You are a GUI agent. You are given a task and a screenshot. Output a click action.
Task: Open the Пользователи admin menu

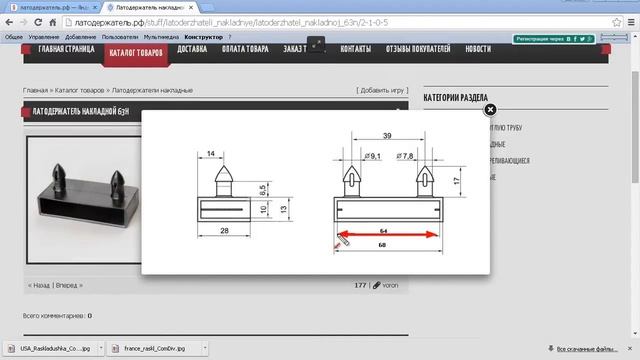pos(120,37)
